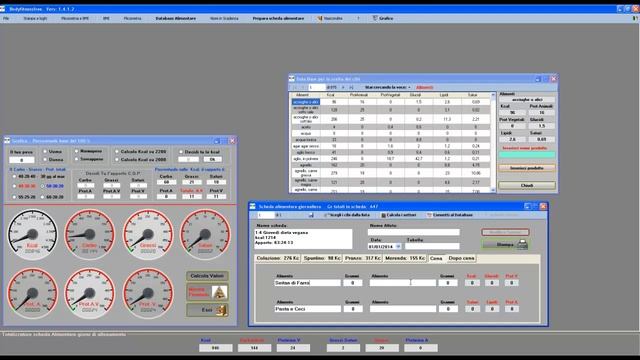Click OK button in Grafico window
This screenshot has height=360, width=640.
212,160
